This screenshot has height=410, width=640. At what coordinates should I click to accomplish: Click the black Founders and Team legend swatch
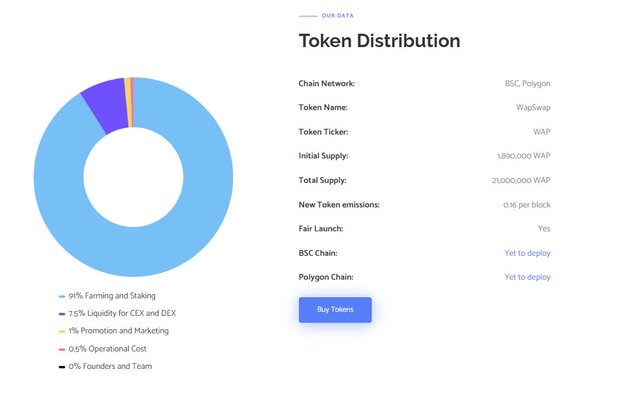pyautogui.click(x=62, y=367)
